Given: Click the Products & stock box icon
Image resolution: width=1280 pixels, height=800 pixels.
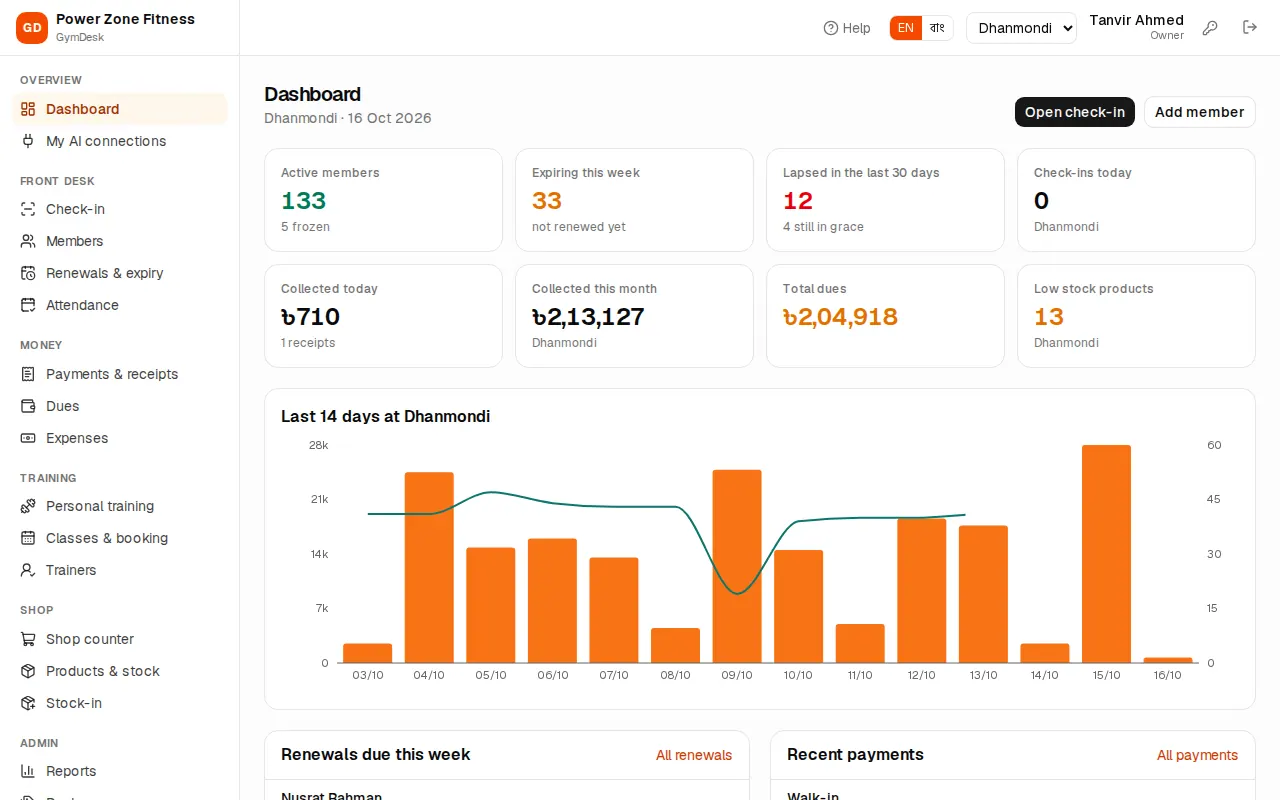Looking at the screenshot, I should coord(28,671).
